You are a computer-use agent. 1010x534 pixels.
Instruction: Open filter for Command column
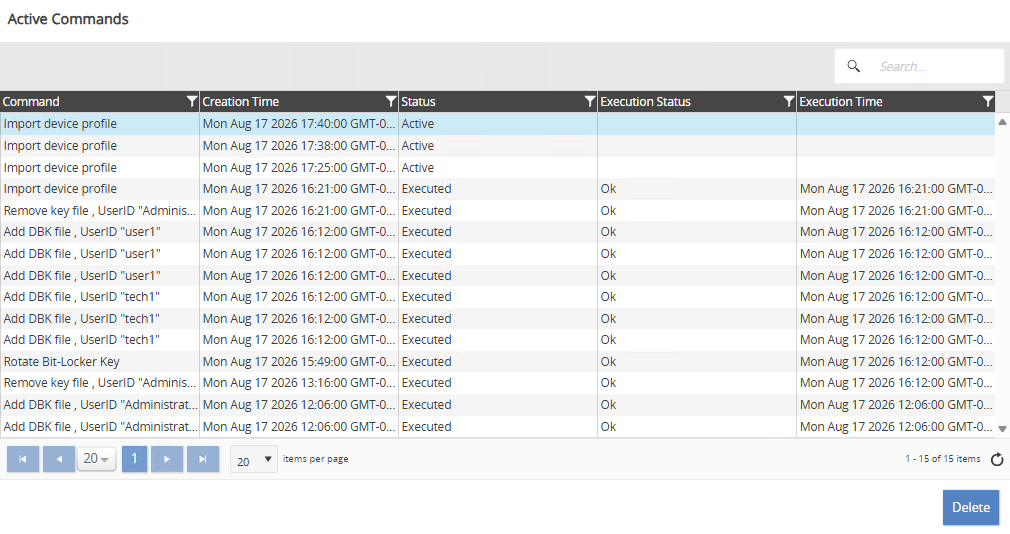point(191,101)
